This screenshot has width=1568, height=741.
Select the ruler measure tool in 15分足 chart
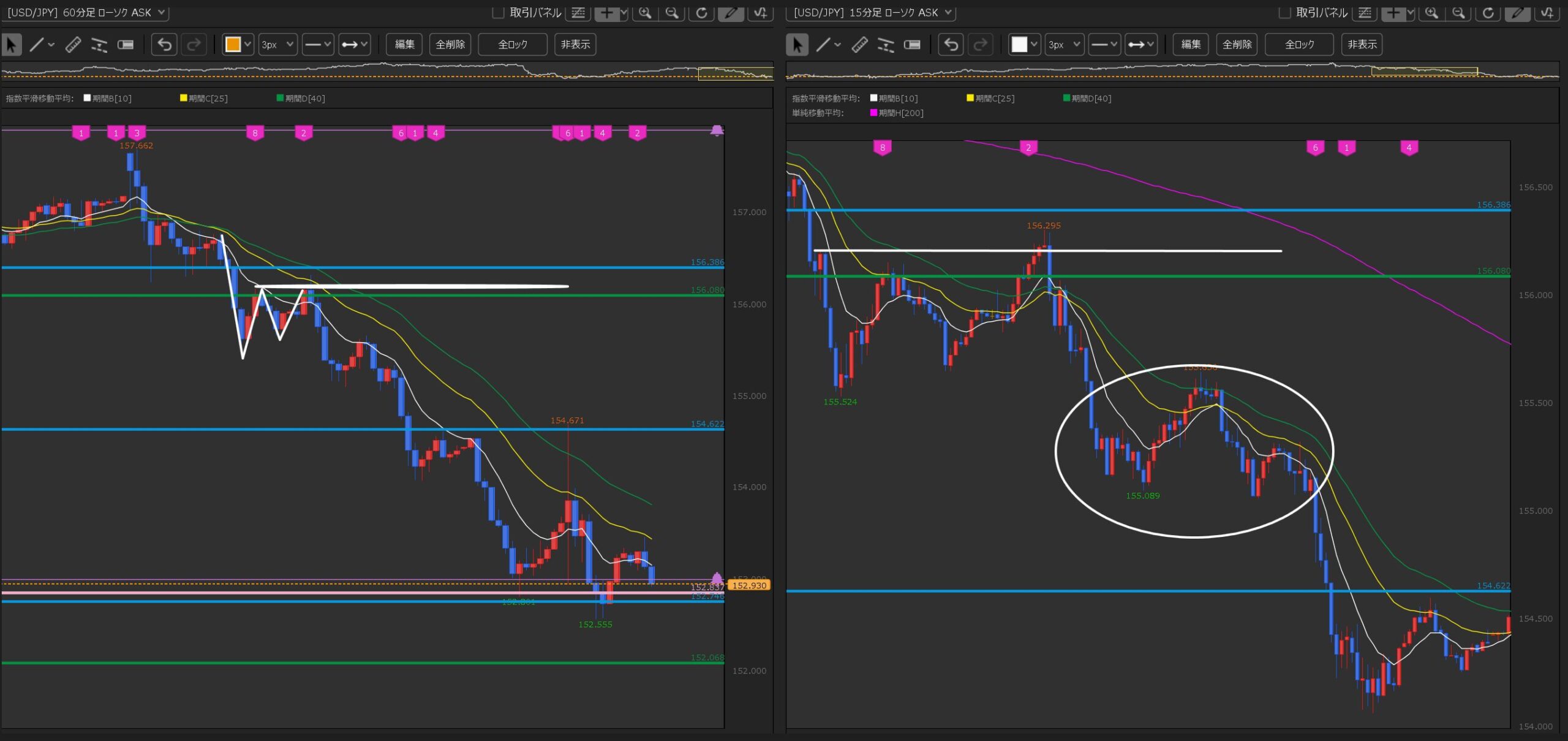pos(859,44)
